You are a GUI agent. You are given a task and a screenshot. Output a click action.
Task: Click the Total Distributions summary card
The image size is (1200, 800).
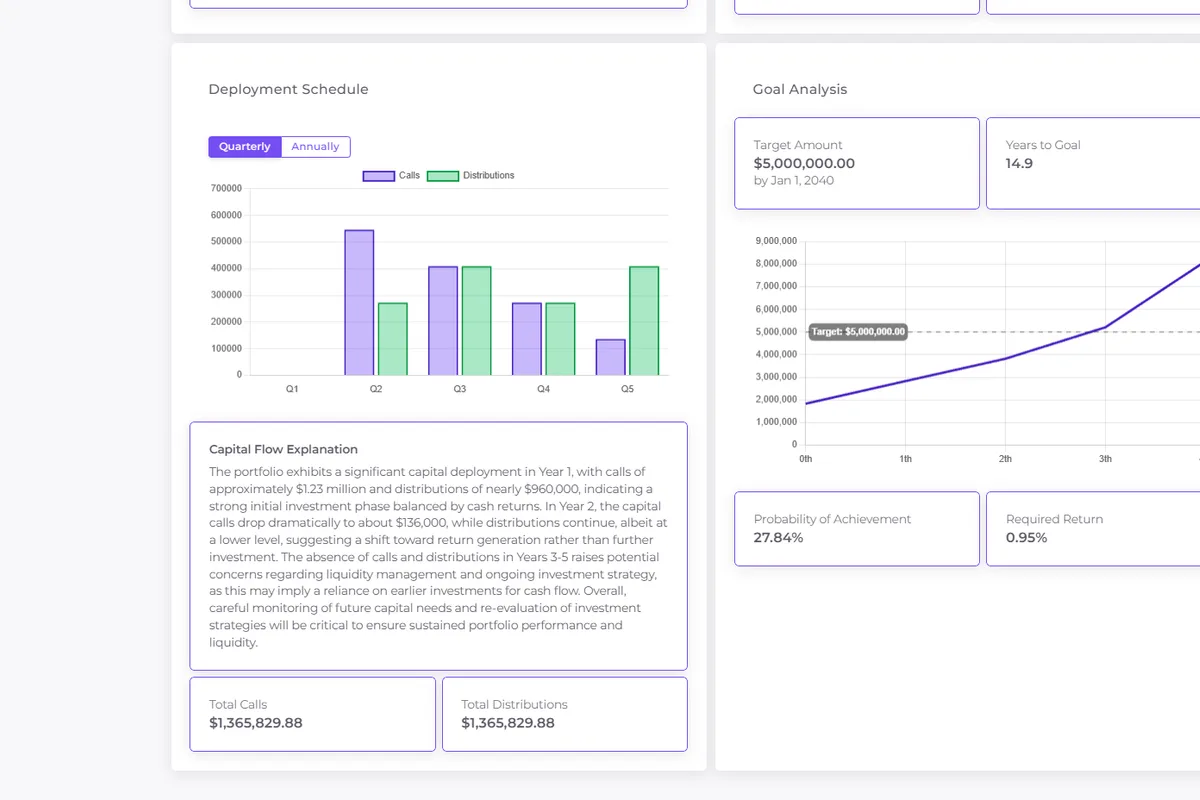click(x=564, y=714)
